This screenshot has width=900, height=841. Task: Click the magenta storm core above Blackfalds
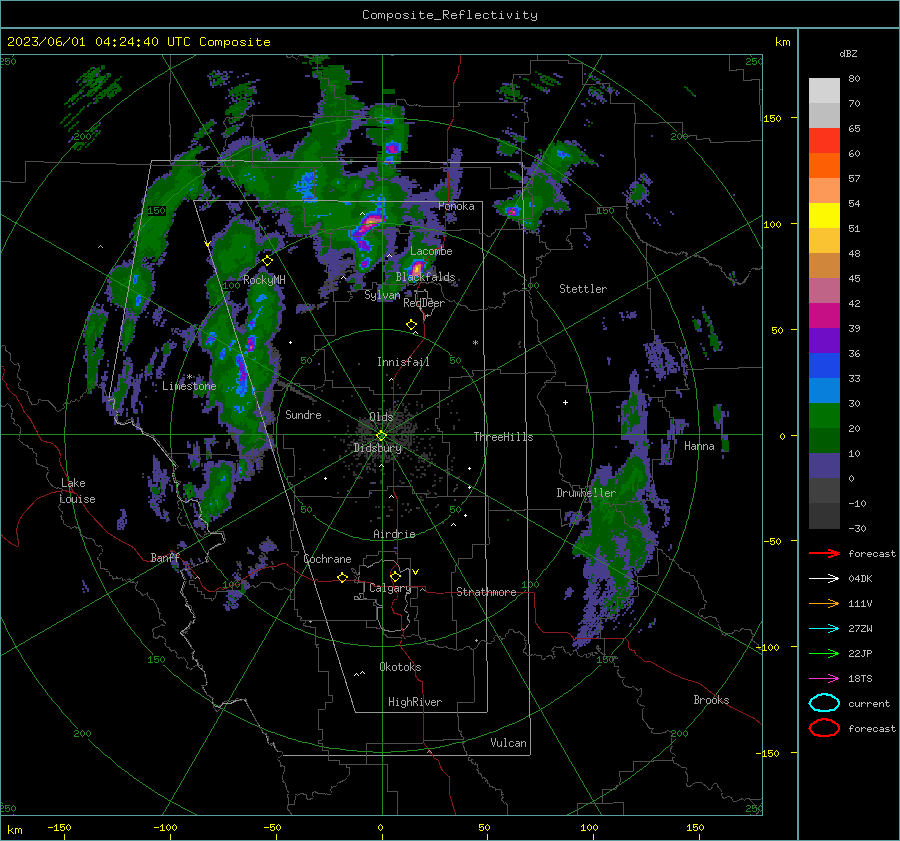[x=417, y=267]
